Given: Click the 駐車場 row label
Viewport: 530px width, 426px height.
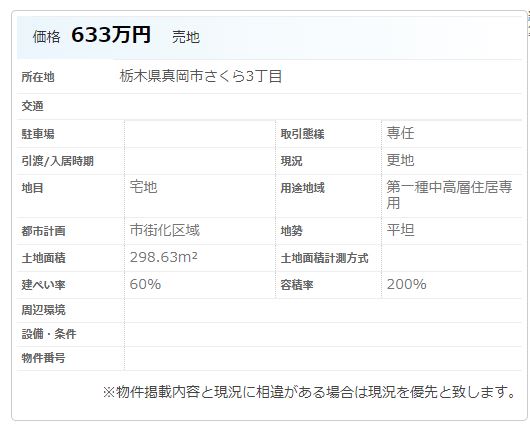Looking at the screenshot, I should [x=38, y=134].
